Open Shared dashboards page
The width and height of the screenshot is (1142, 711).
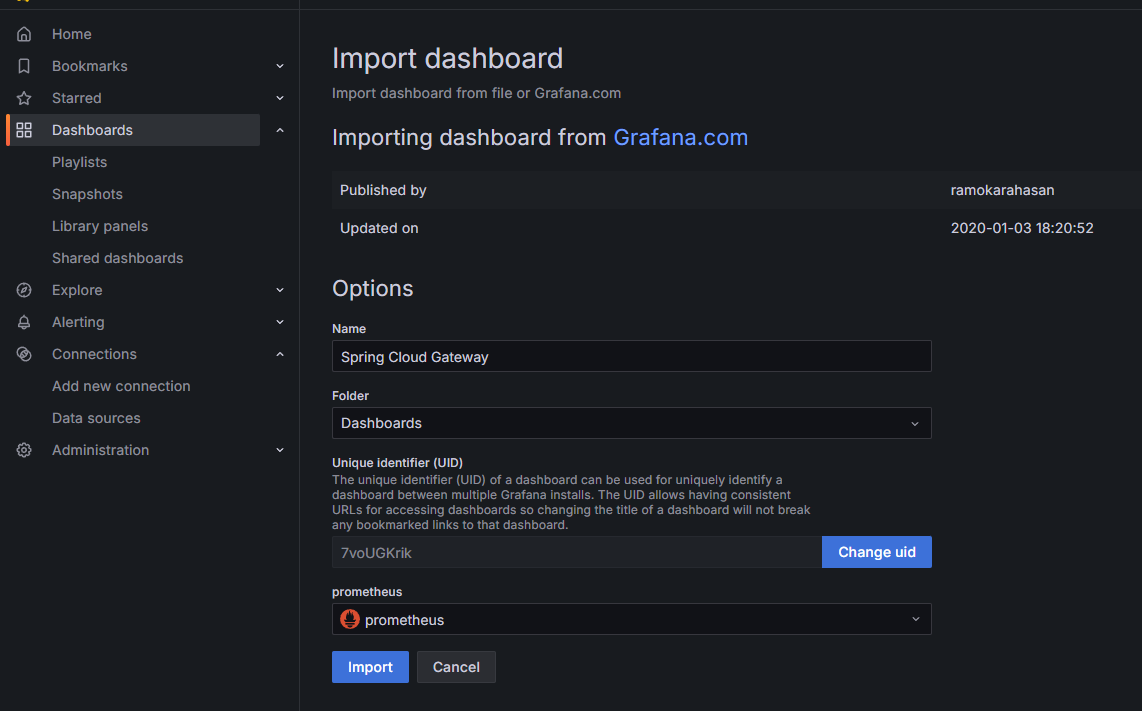117,259
